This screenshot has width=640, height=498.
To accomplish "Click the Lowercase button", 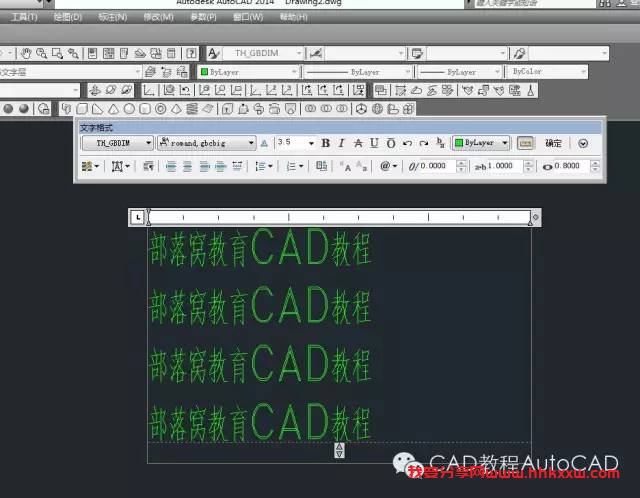I will click(x=362, y=166).
